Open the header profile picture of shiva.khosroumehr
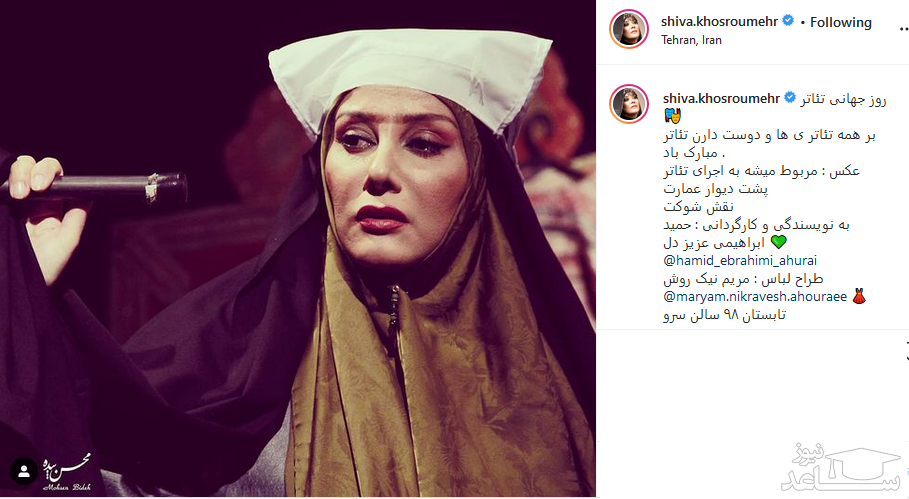The width and height of the screenshot is (909, 499). tap(629, 29)
